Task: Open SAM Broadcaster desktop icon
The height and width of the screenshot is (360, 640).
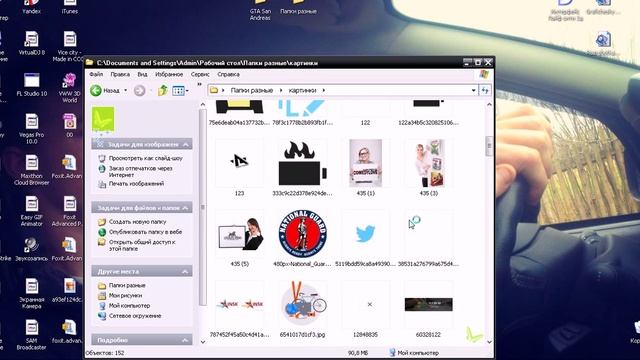Action: pyautogui.click(x=31, y=335)
